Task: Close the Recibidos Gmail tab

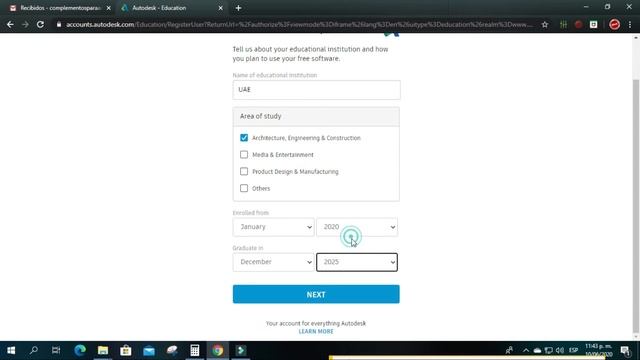Action: coord(109,8)
